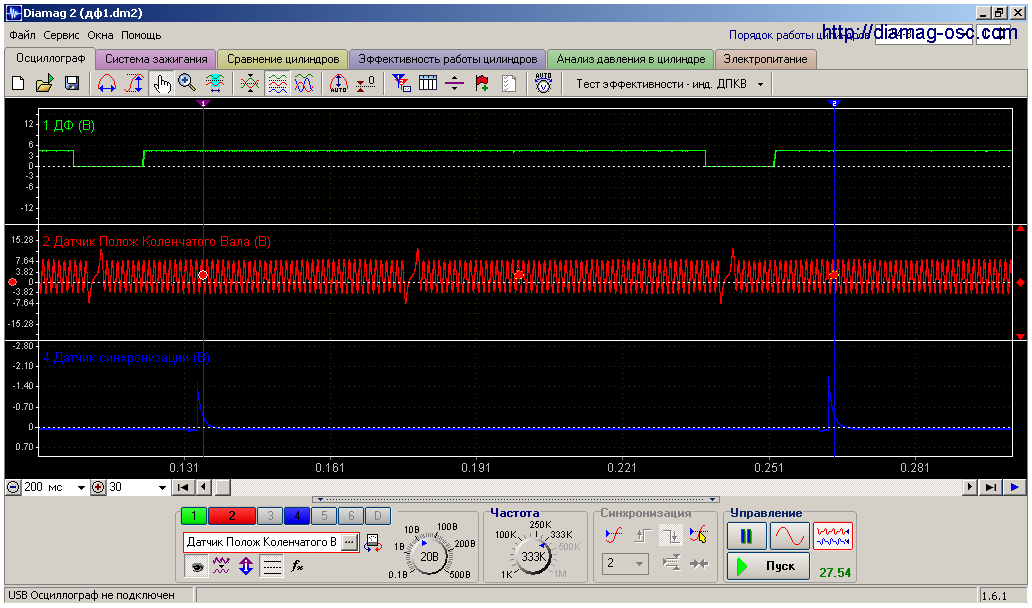Toggle green channel 1 button
The height and width of the screenshot is (608, 1032).
[194, 516]
